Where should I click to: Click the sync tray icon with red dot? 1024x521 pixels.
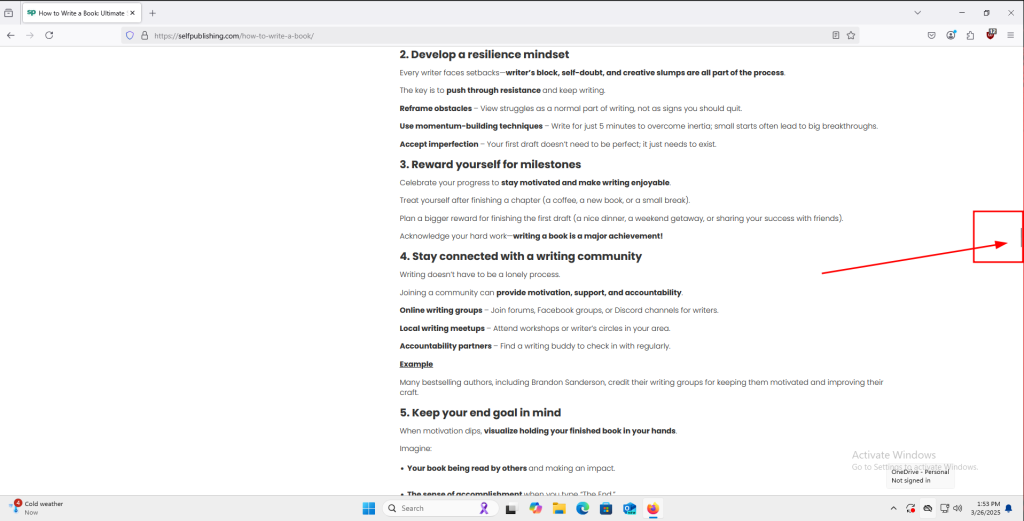(x=911, y=508)
